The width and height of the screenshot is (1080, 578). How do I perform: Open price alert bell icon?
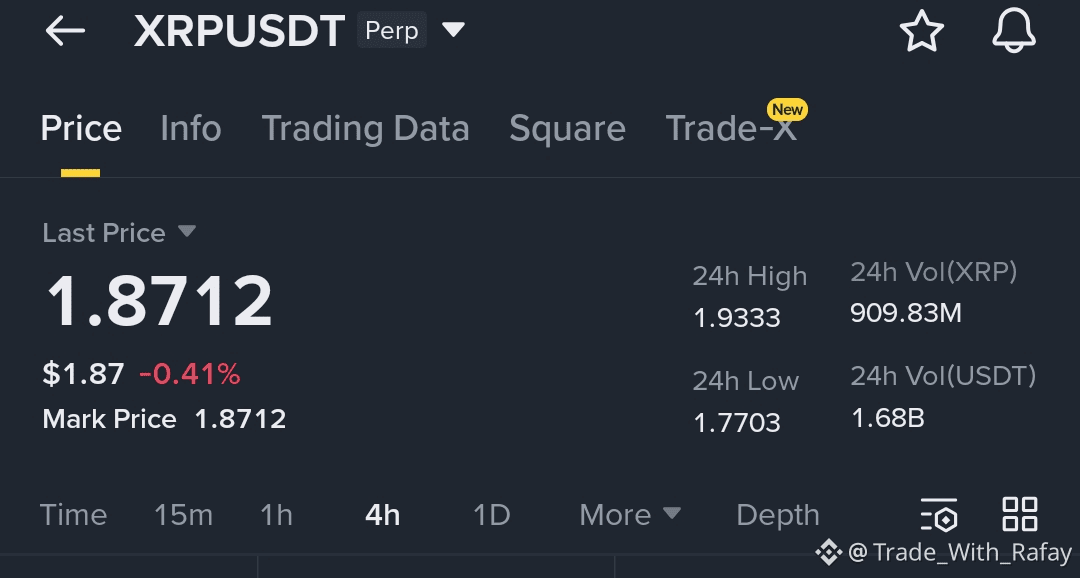(1013, 31)
